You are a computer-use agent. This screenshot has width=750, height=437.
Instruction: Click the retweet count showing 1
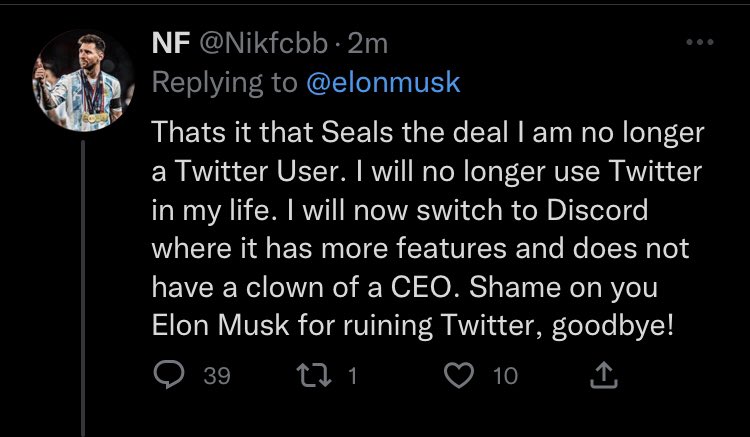(353, 376)
